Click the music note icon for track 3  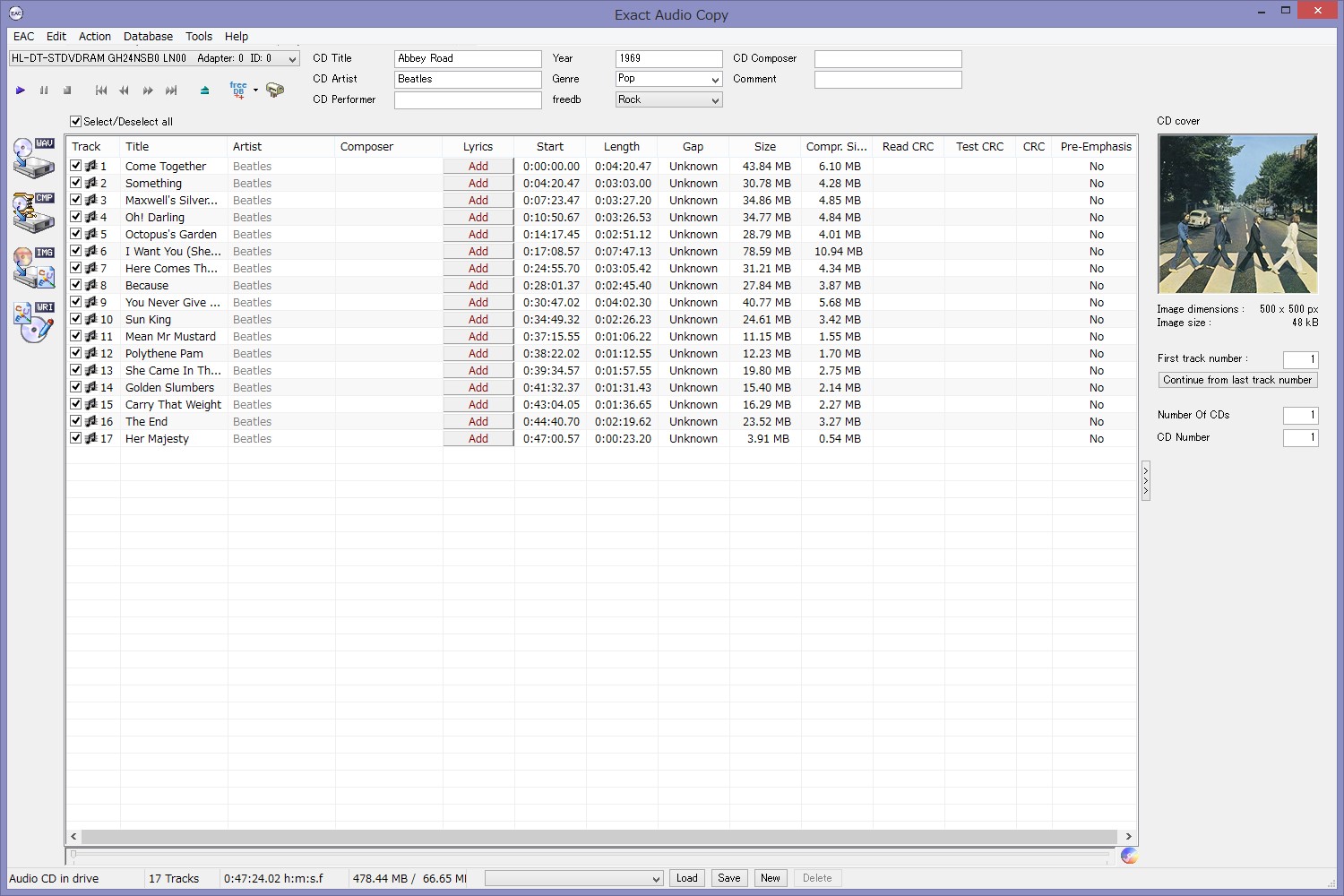[90, 200]
